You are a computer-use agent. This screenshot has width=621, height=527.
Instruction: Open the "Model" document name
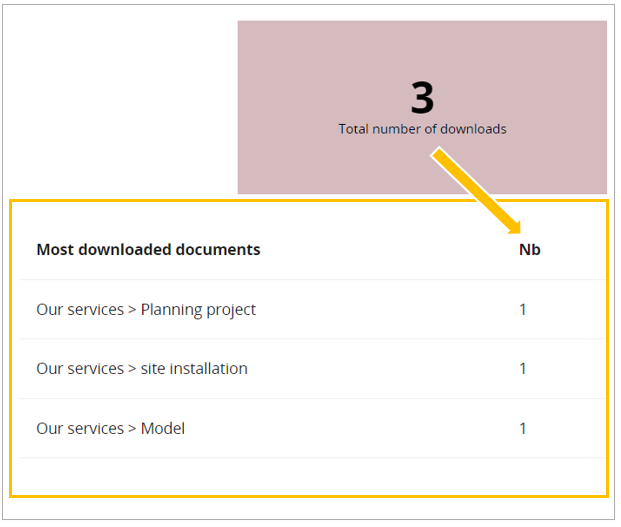(x=163, y=429)
